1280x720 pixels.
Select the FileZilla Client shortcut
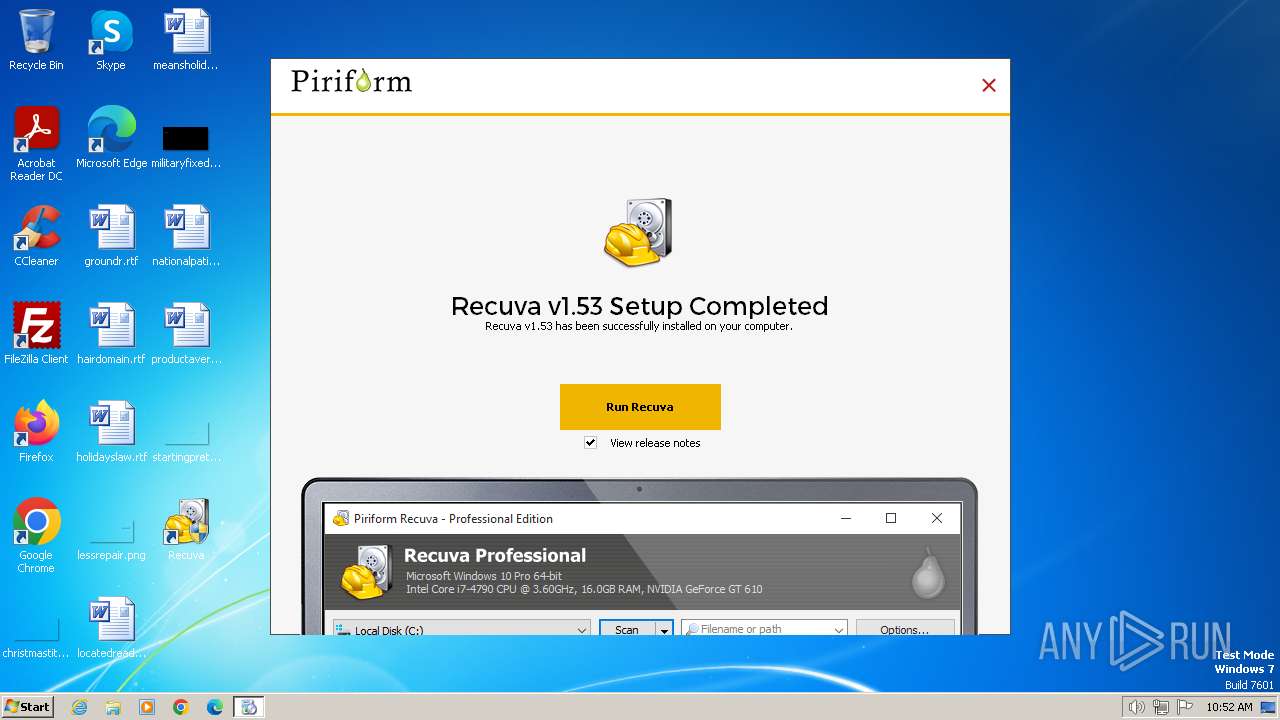pyautogui.click(x=36, y=335)
